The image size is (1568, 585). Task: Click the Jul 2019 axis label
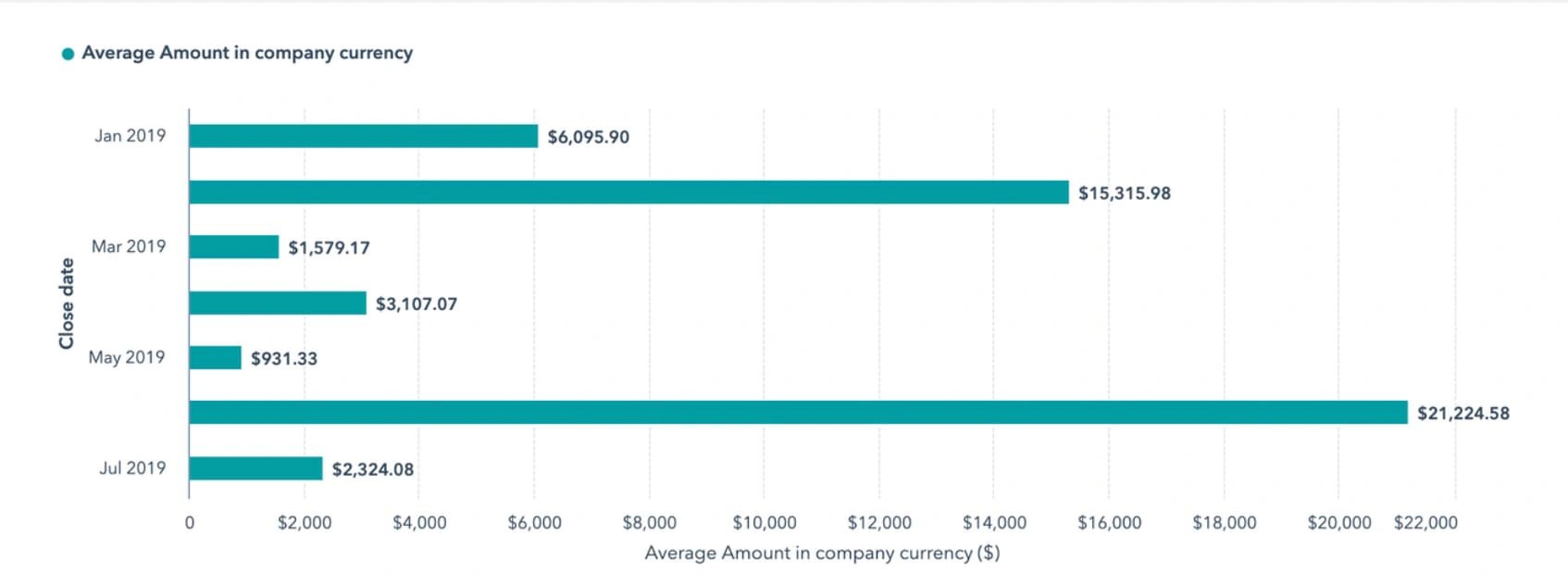coord(132,467)
